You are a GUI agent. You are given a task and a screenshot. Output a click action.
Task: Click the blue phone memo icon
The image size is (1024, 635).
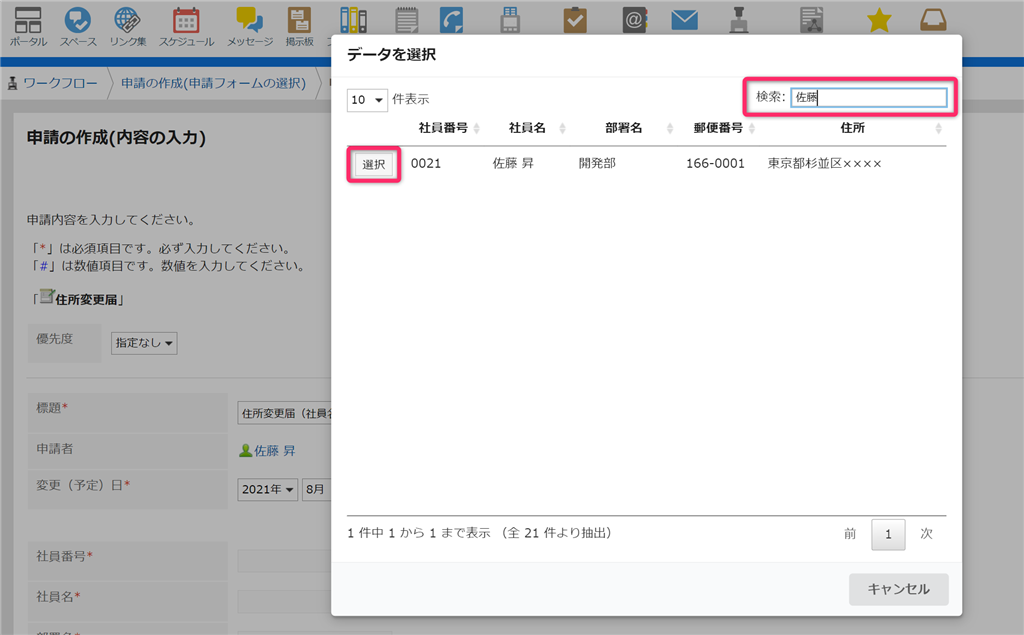pos(452,20)
